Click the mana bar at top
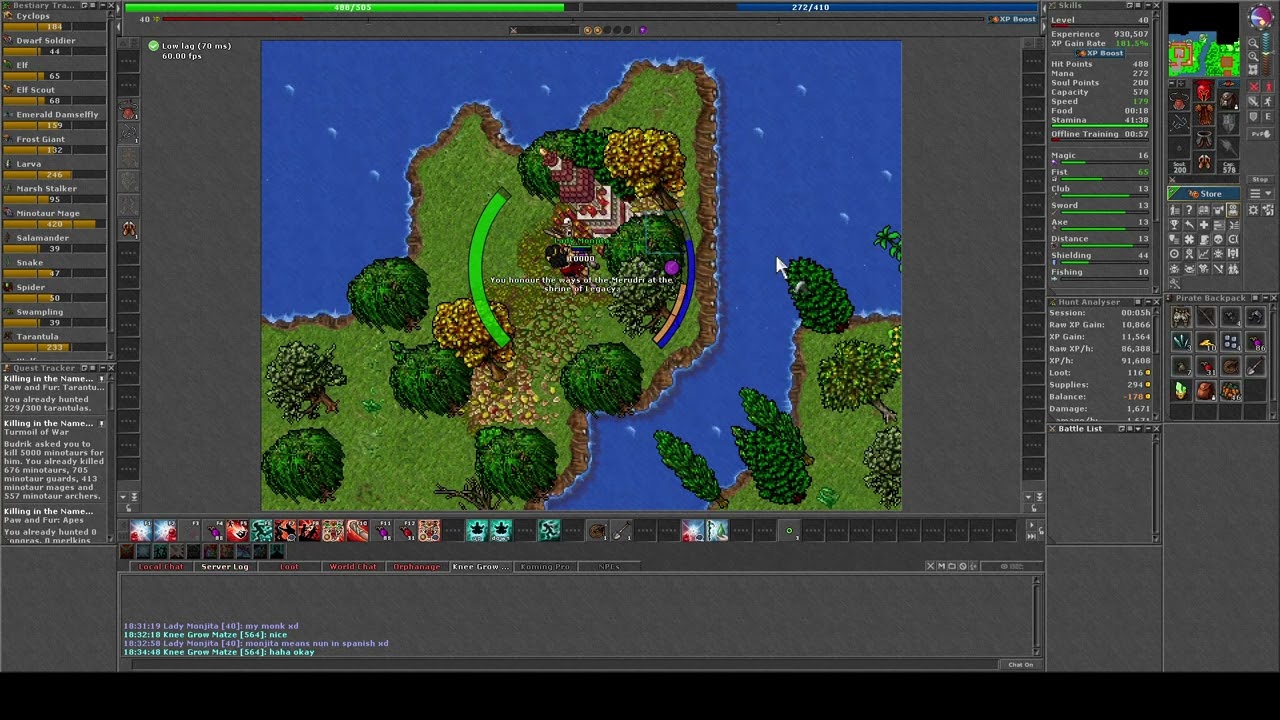This screenshot has height=720, width=1280. click(x=810, y=7)
